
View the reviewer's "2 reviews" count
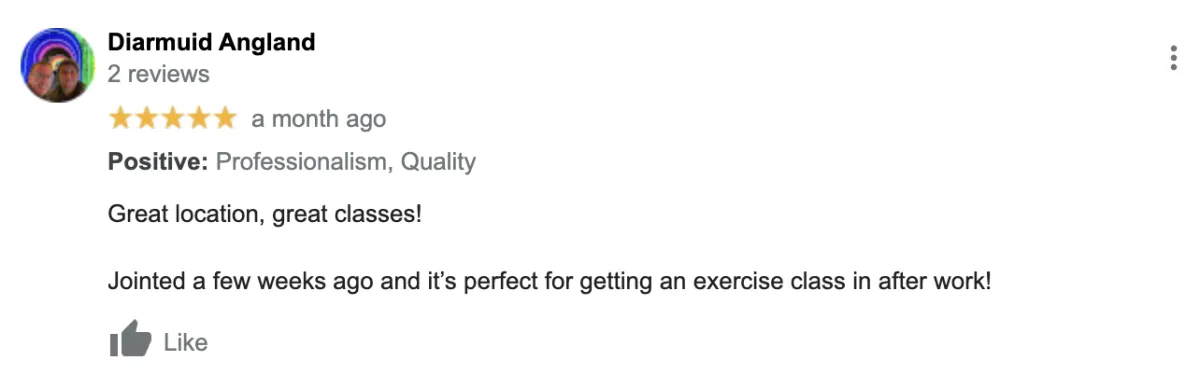tap(159, 74)
